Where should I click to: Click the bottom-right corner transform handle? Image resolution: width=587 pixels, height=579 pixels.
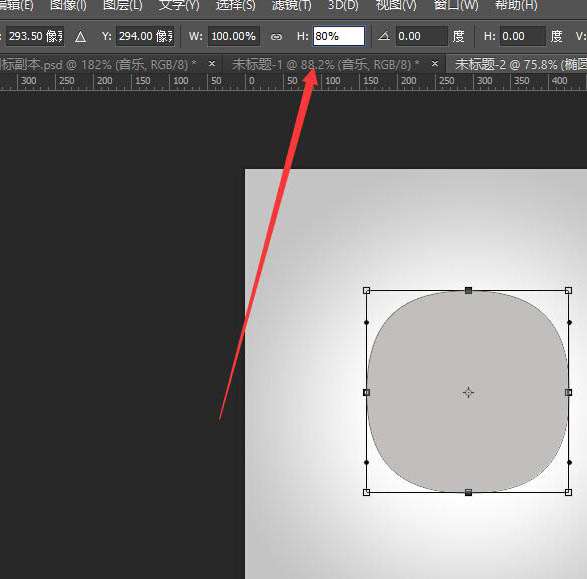point(568,492)
